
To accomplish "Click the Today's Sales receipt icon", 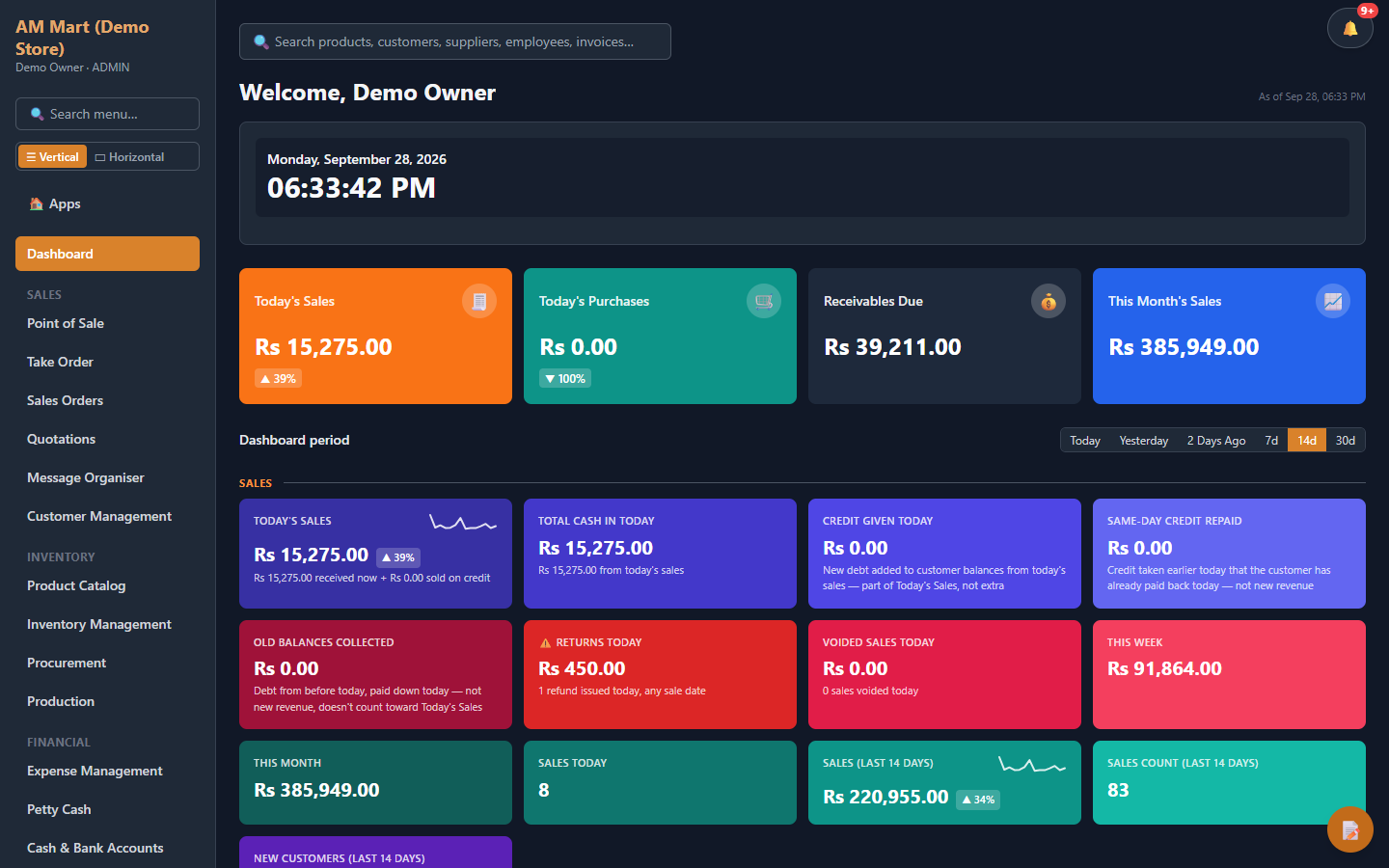I will click(479, 301).
